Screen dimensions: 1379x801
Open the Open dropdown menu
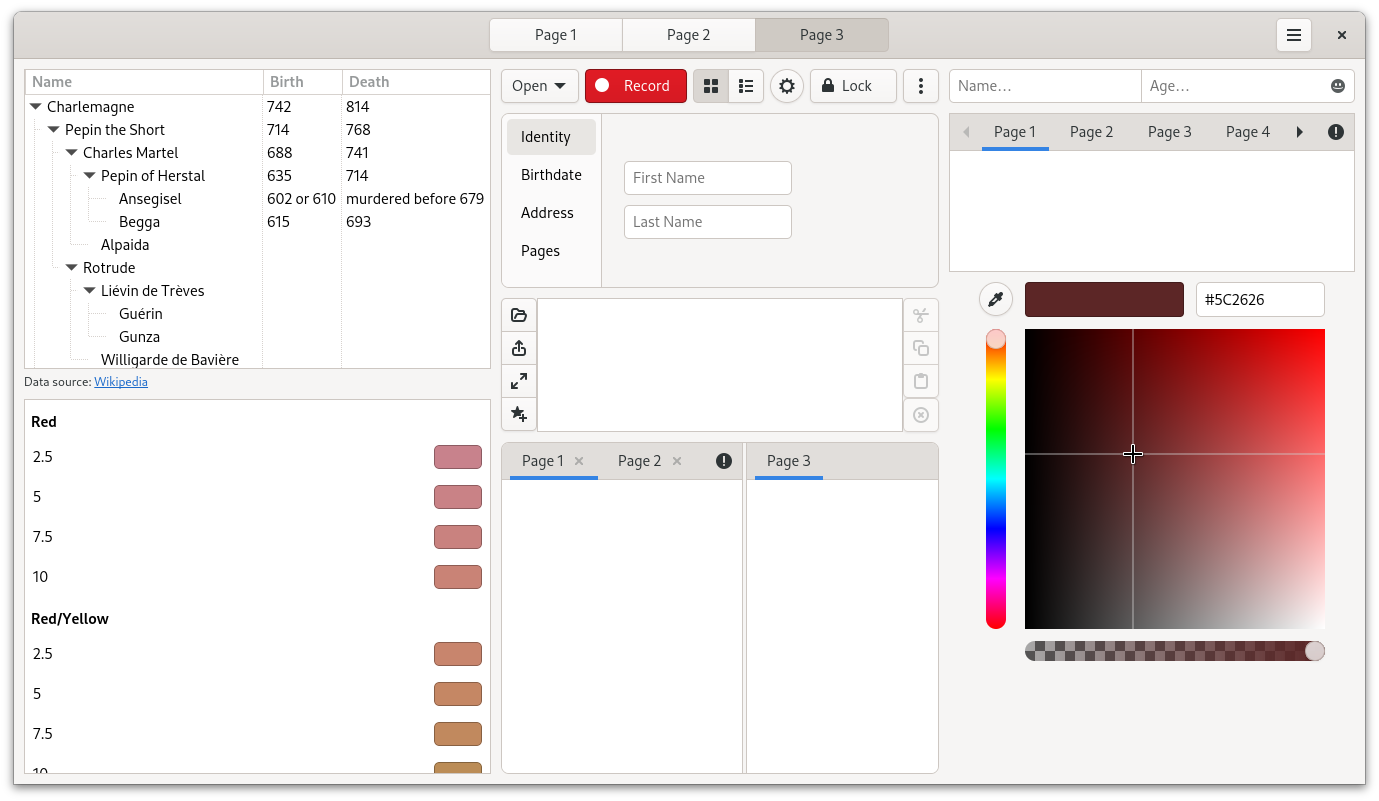539,86
